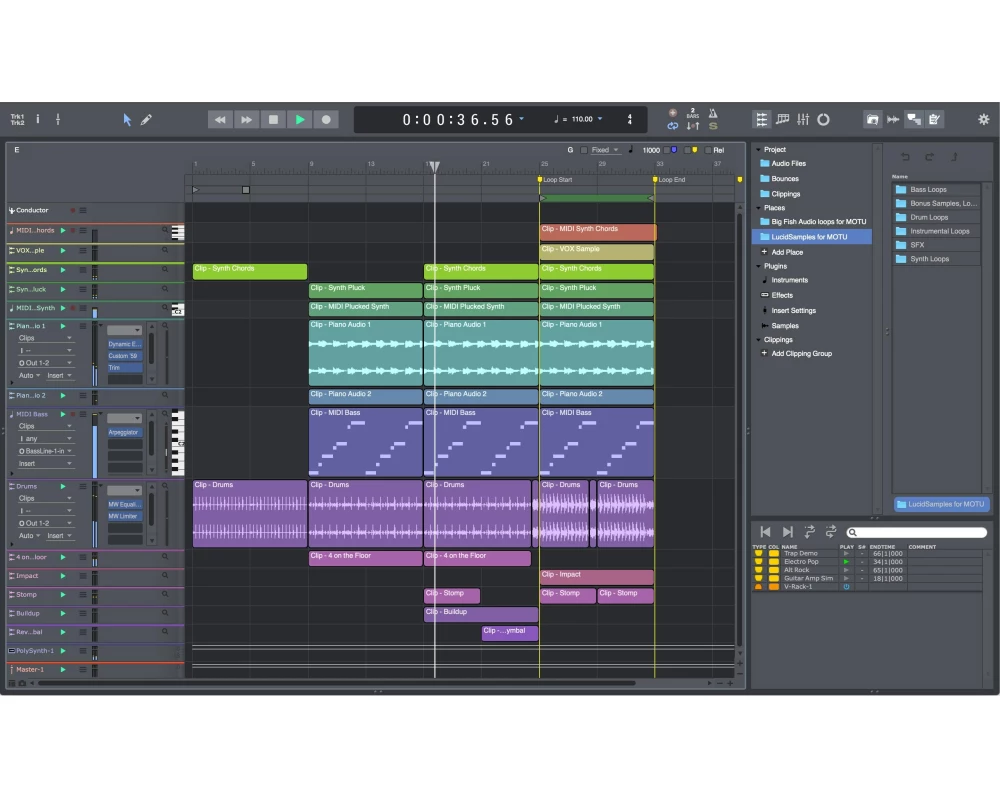Open the tempo dropdown next to 110.00
Viewport: 1000px width, 800px height.
point(600,119)
